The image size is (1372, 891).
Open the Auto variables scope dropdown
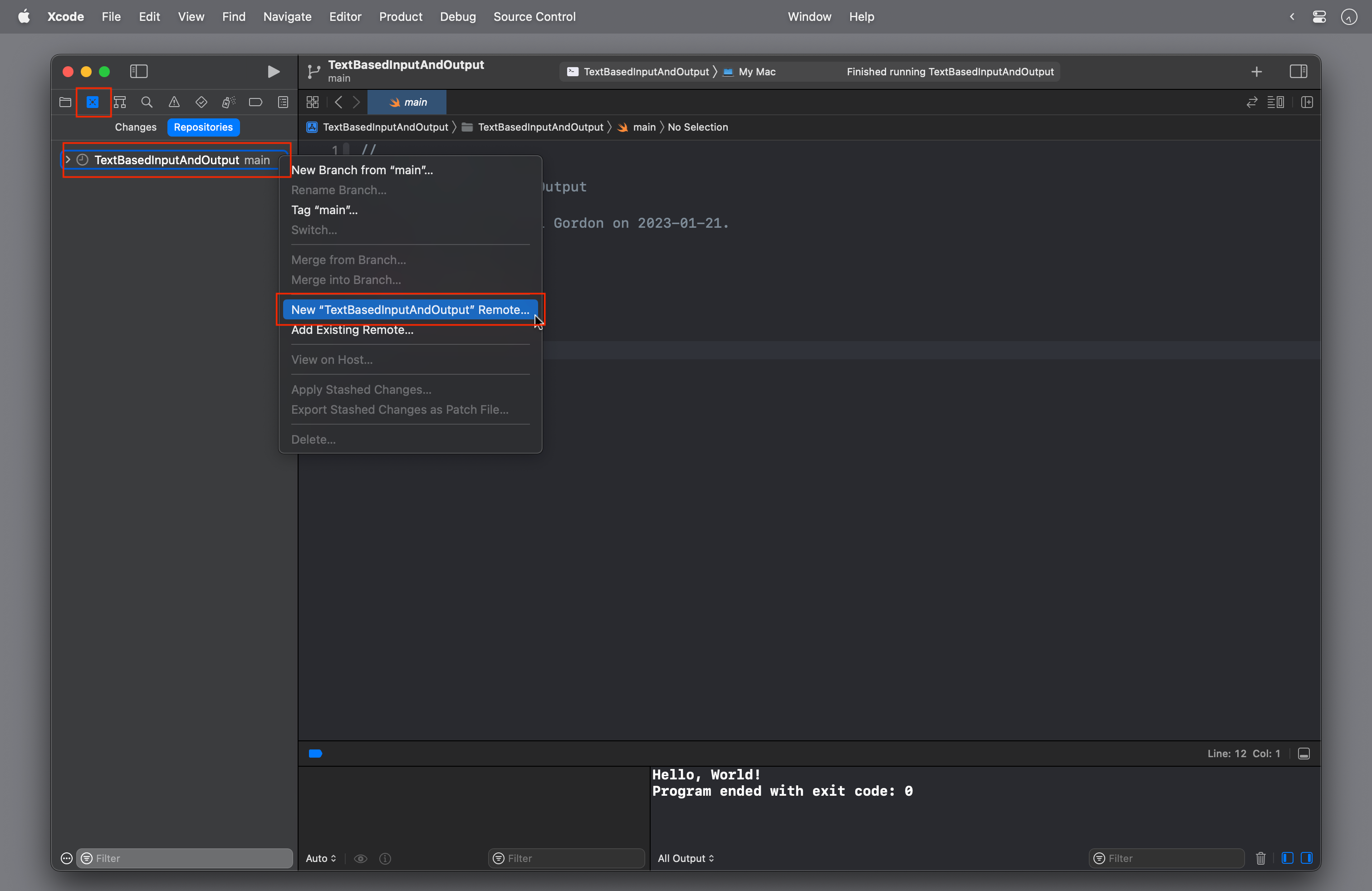point(320,859)
